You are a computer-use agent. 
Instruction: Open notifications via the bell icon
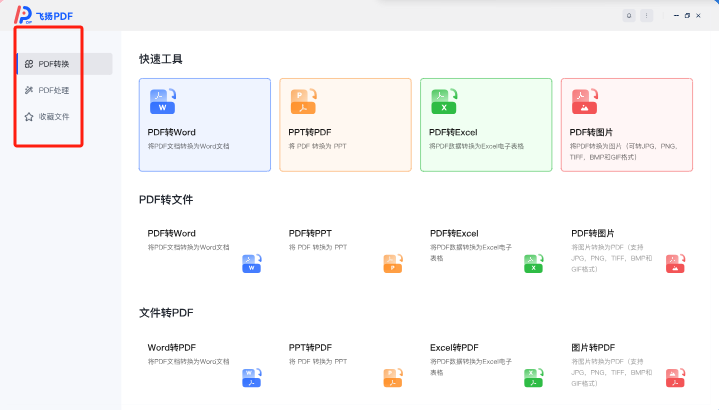coord(629,15)
